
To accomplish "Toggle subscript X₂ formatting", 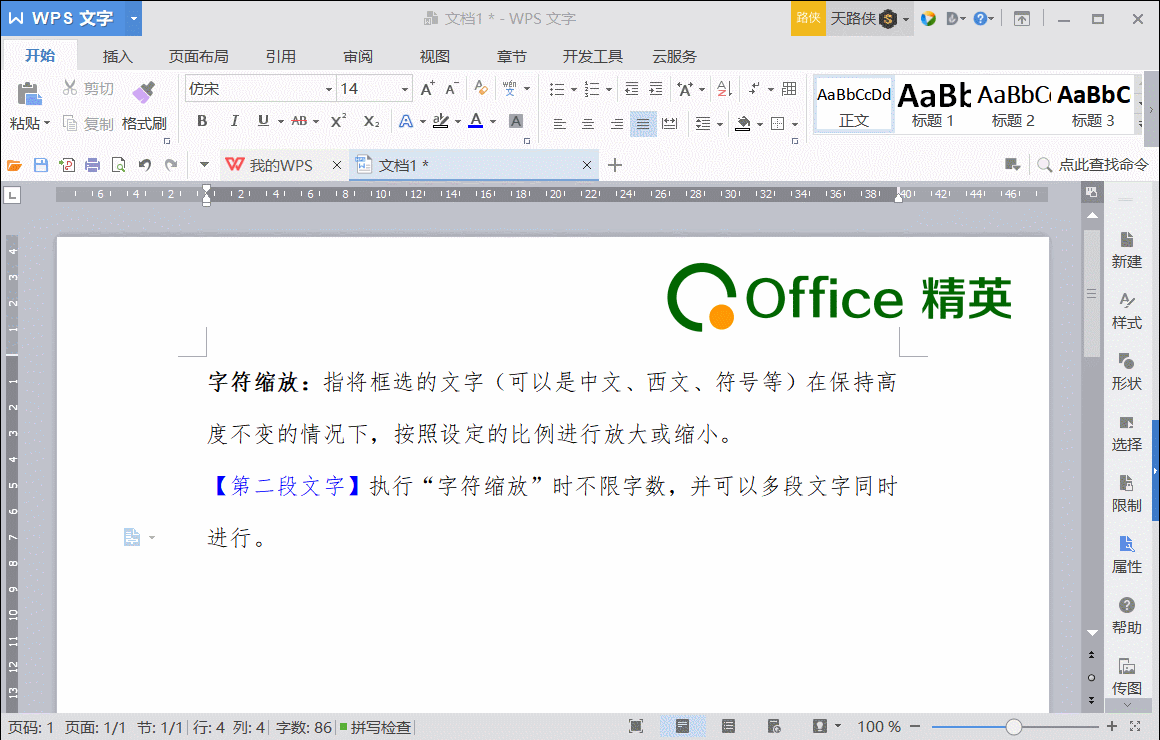I will 371,121.
